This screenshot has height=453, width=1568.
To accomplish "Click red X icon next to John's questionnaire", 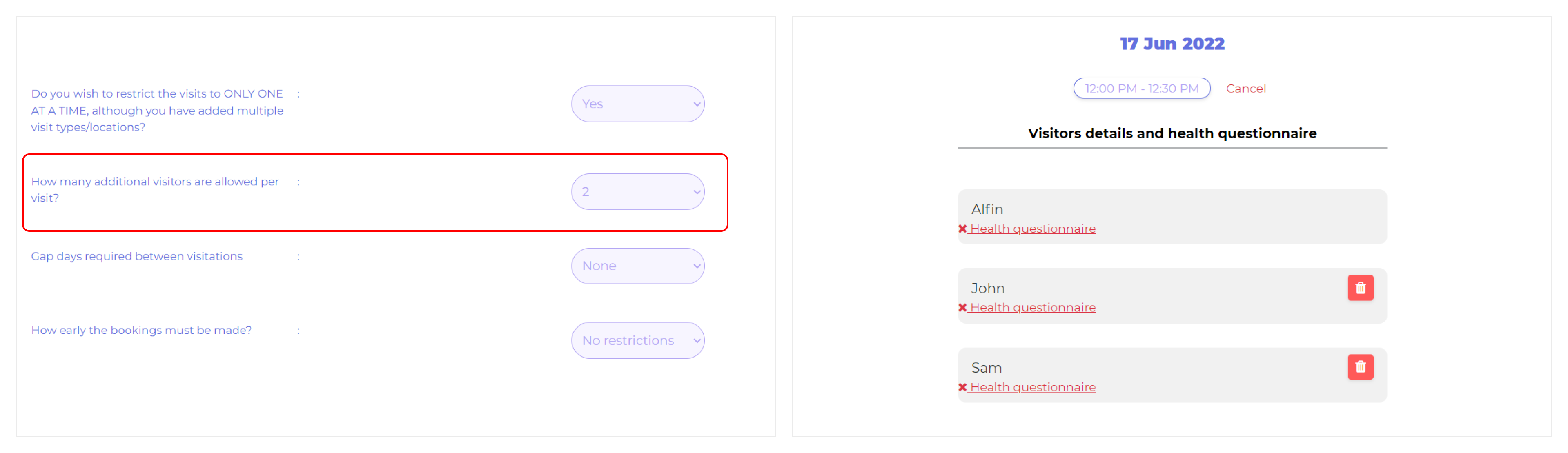I will coord(962,308).
